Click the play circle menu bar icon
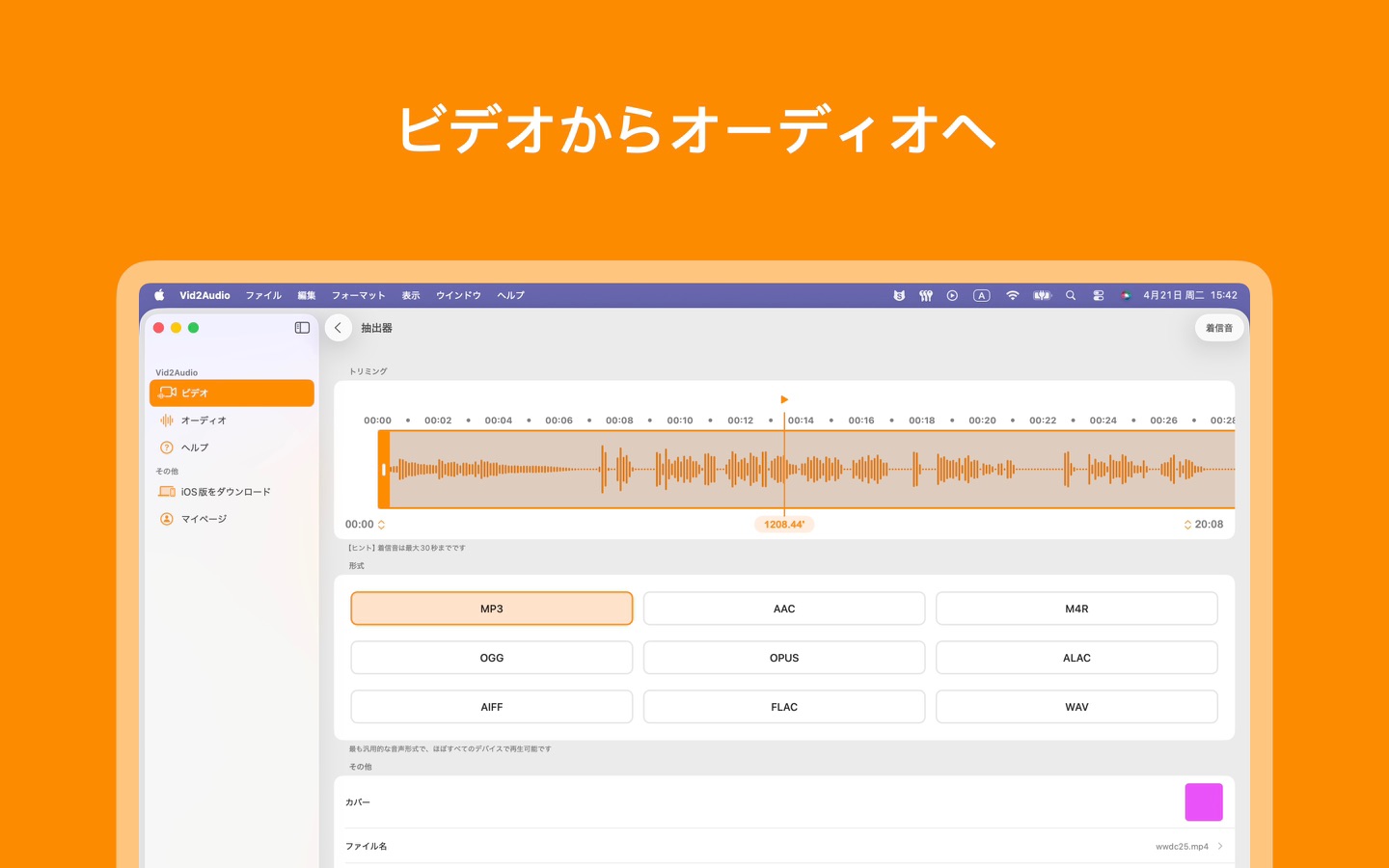 click(x=952, y=296)
